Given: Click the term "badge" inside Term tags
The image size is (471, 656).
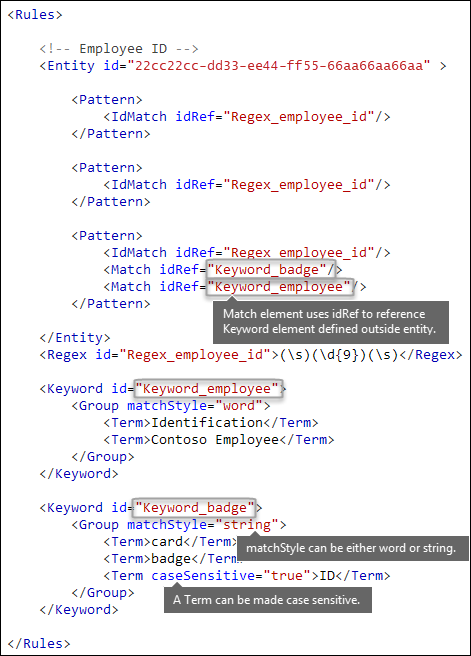Looking at the screenshot, I should (x=171, y=559).
